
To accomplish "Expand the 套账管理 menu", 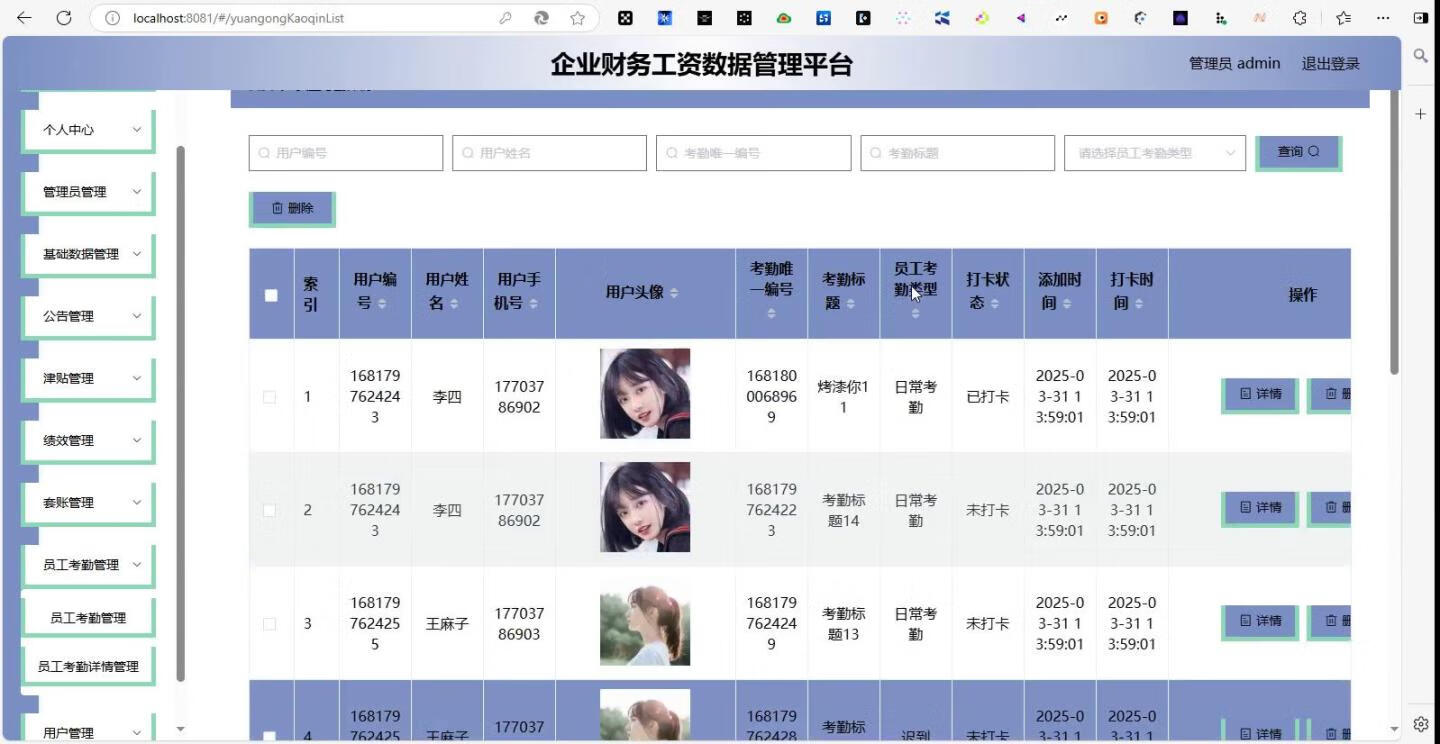I will [x=88, y=502].
